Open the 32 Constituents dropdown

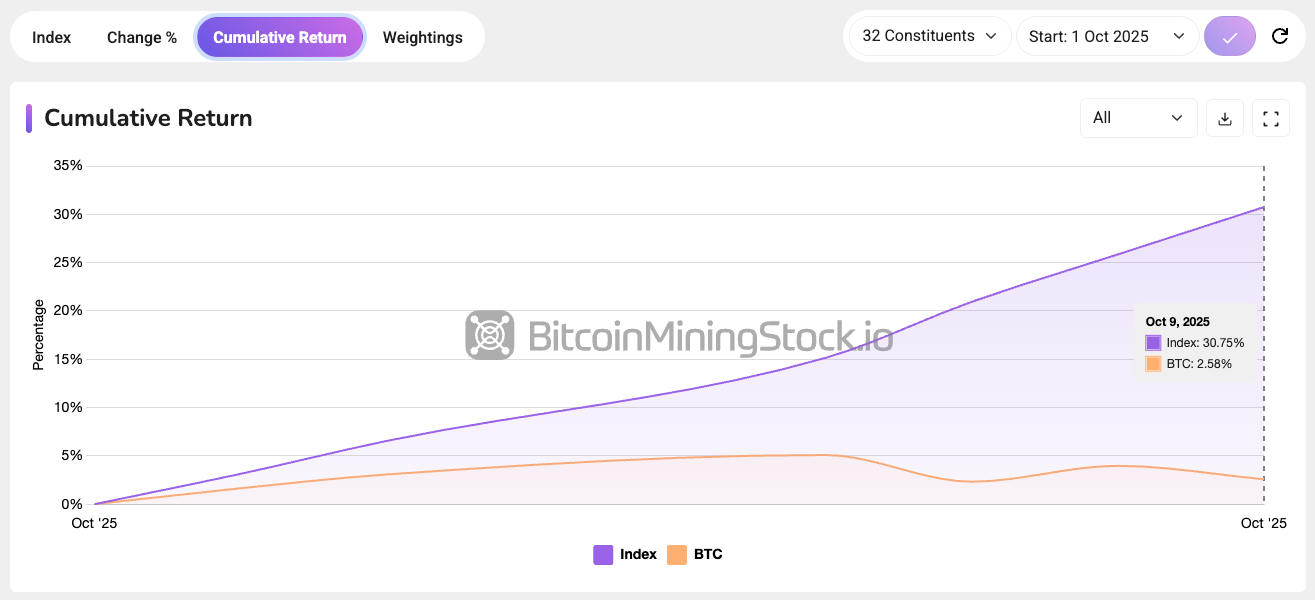pos(929,36)
